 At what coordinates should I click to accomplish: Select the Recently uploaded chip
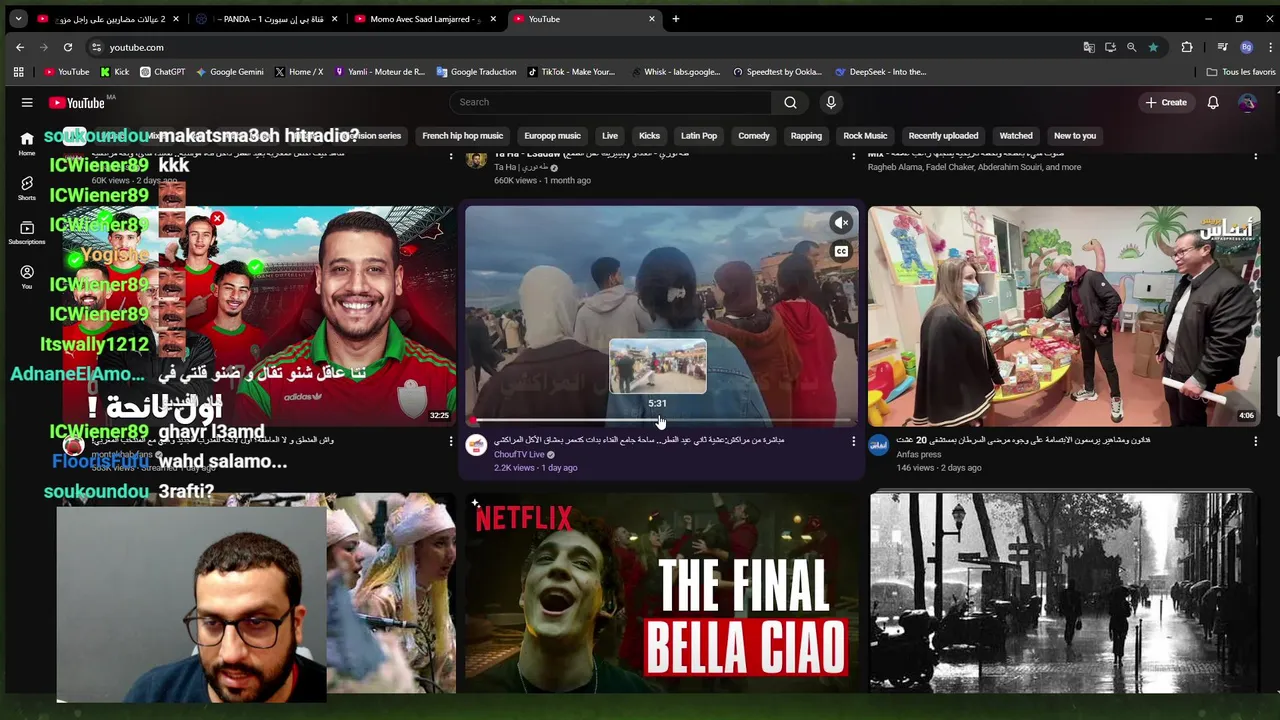[x=943, y=136]
